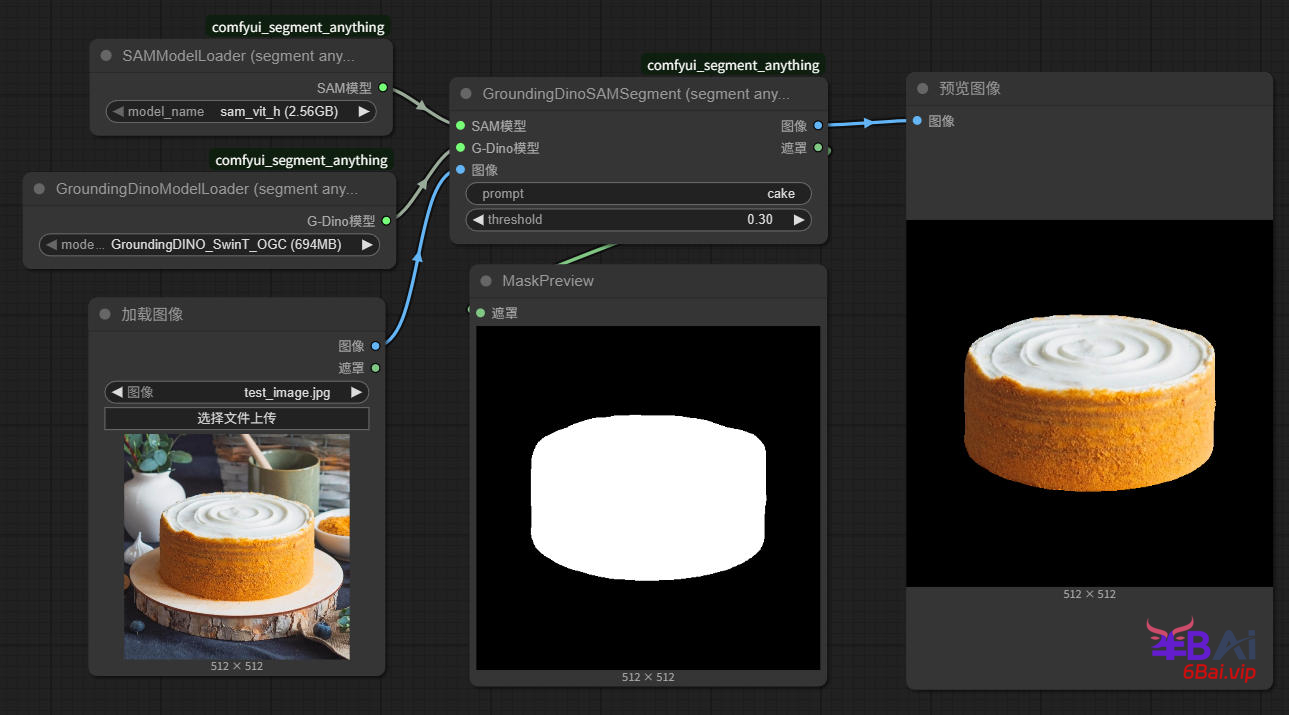Click MaskPreview node's 遮罩 input port
This screenshot has width=1289, height=715.
(481, 313)
